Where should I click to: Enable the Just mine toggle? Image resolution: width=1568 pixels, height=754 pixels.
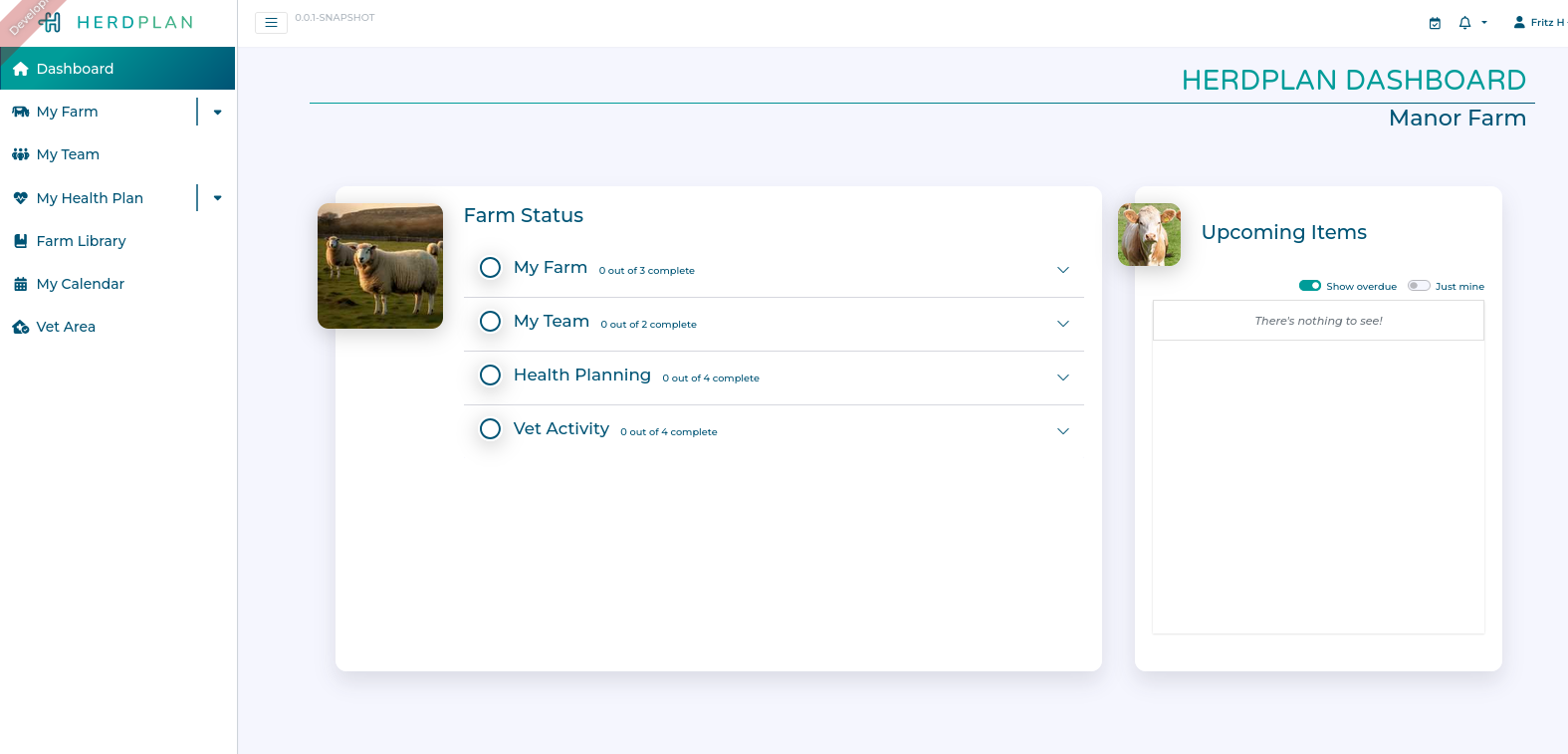click(x=1418, y=286)
